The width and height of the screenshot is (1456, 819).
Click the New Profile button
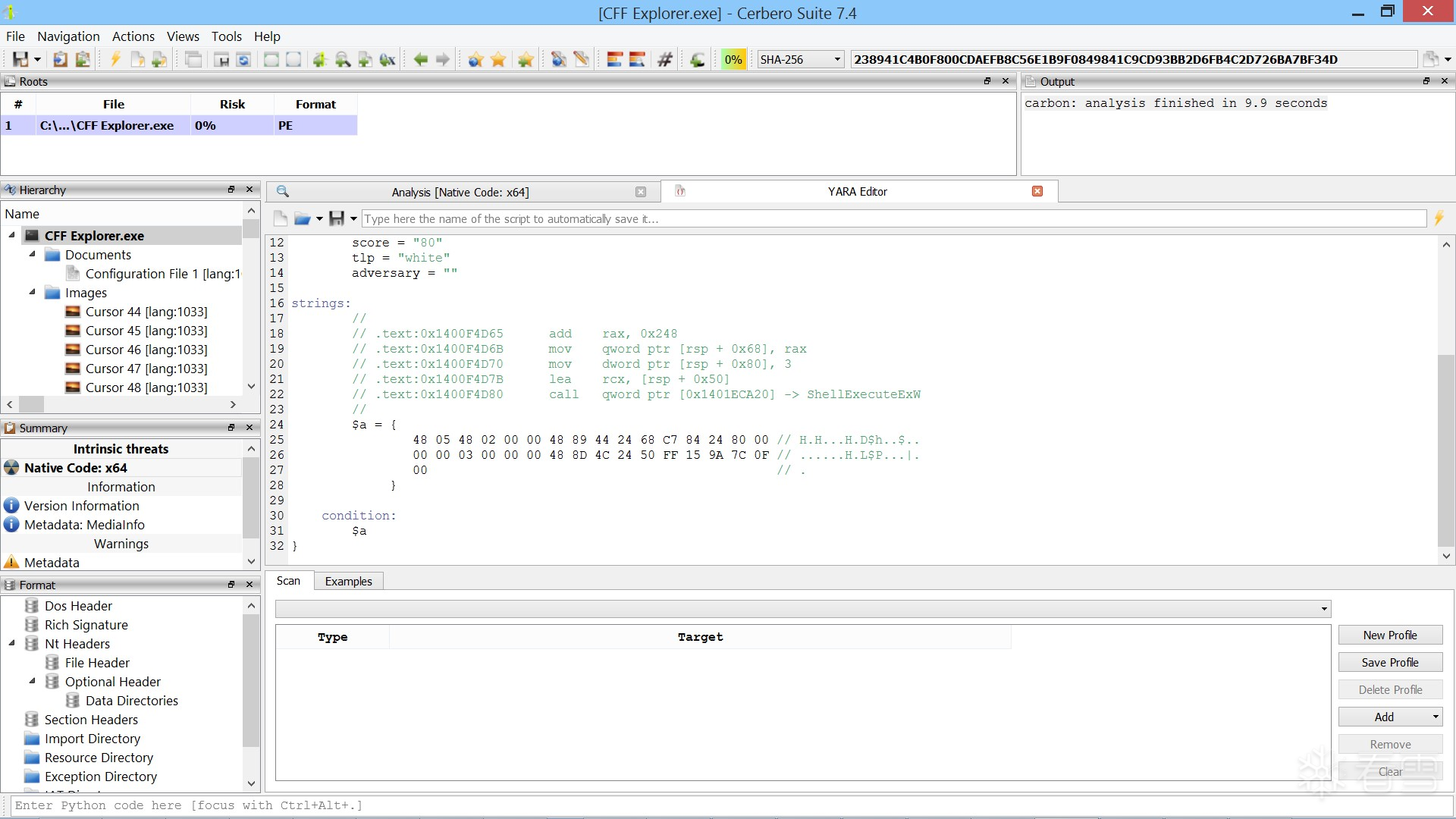point(1389,635)
